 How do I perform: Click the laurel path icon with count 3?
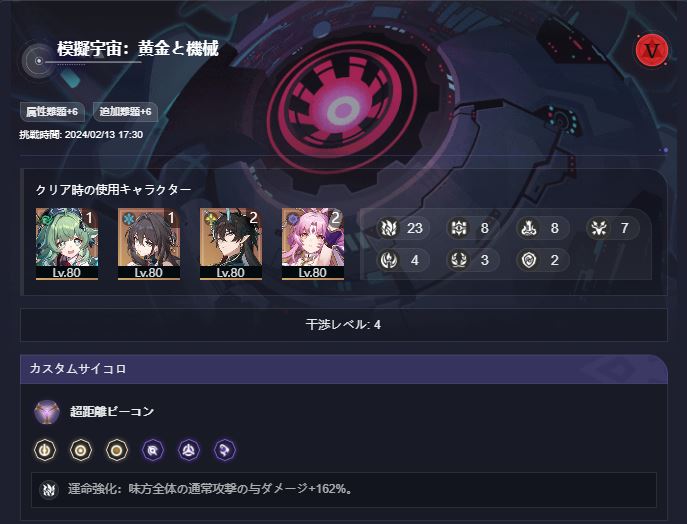point(459,260)
